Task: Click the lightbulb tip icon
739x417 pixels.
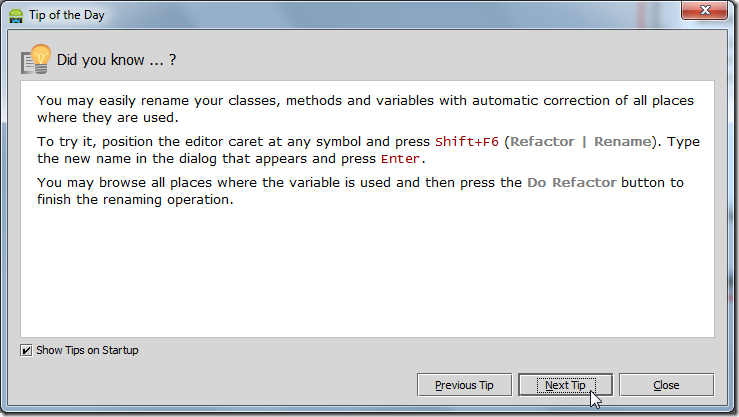Action: (35, 59)
